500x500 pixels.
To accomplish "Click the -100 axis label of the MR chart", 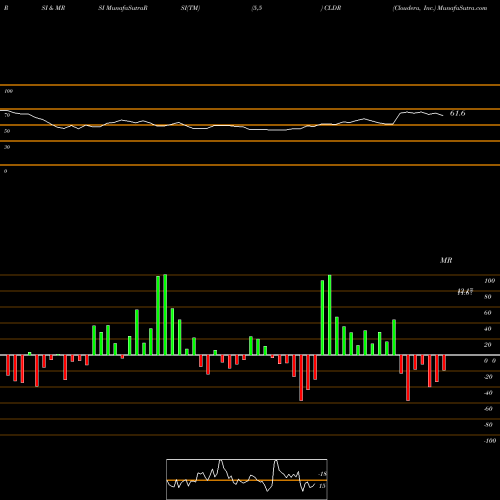I will pyautogui.click(x=489, y=441).
